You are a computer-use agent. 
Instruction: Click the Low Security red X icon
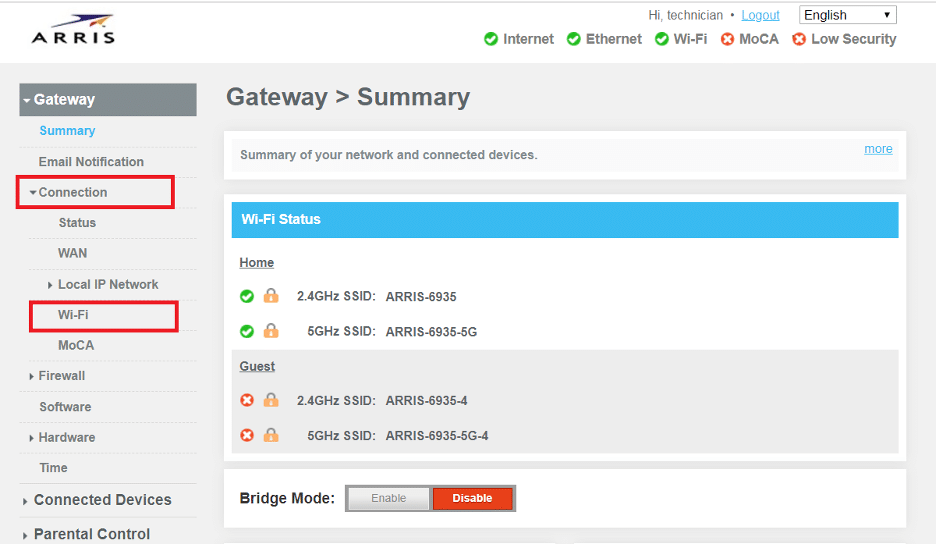coord(799,39)
